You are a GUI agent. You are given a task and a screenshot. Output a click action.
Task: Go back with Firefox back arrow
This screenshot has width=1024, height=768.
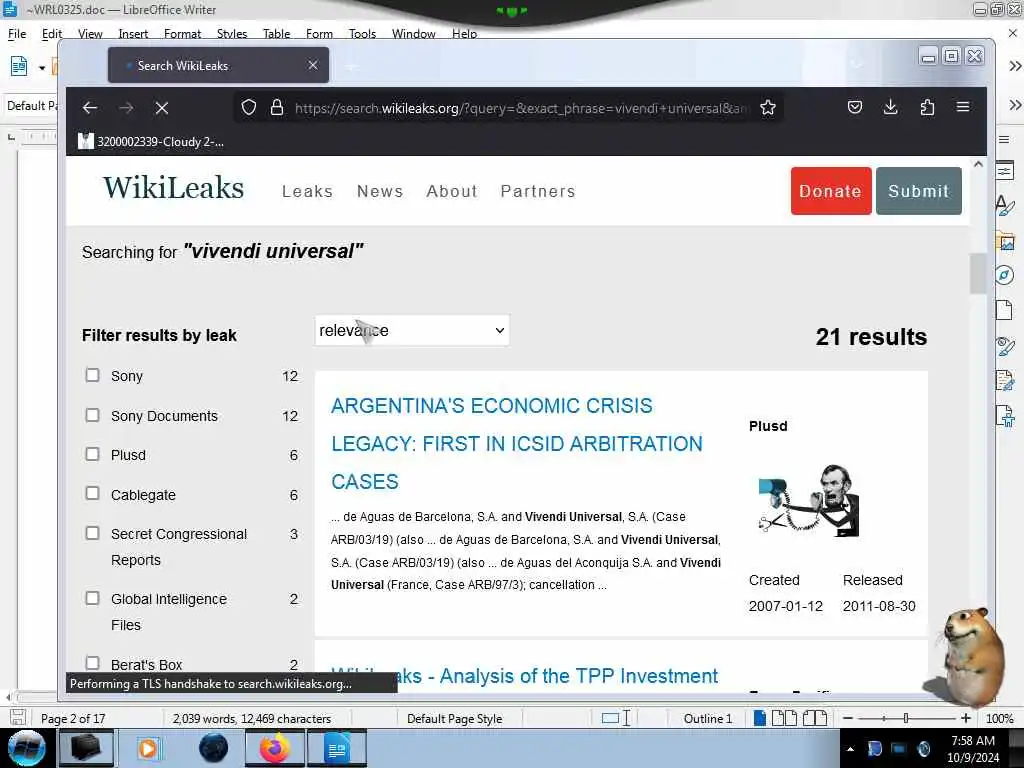90,108
